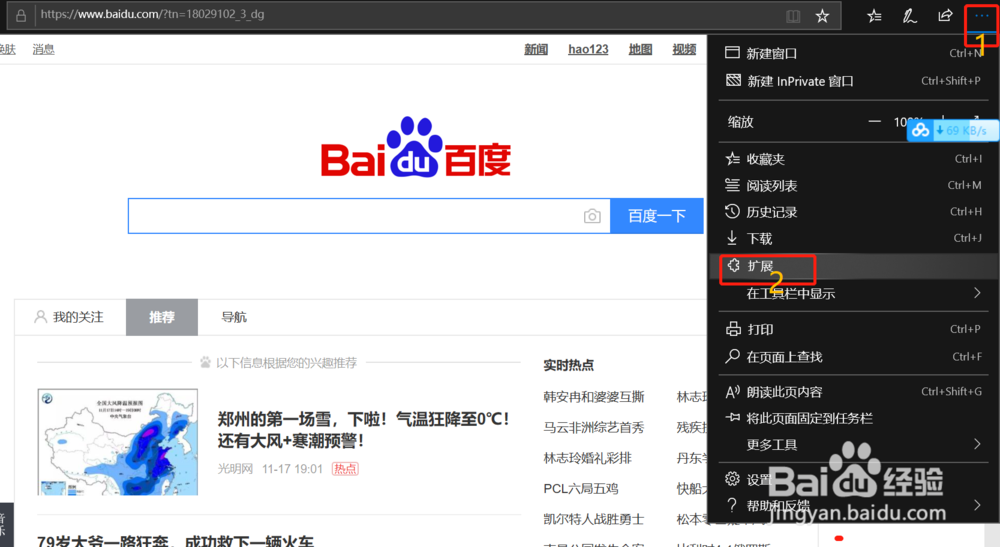This screenshot has height=547, width=1000.
Task: Click the favorites star icon in menu
Action: click(732, 159)
